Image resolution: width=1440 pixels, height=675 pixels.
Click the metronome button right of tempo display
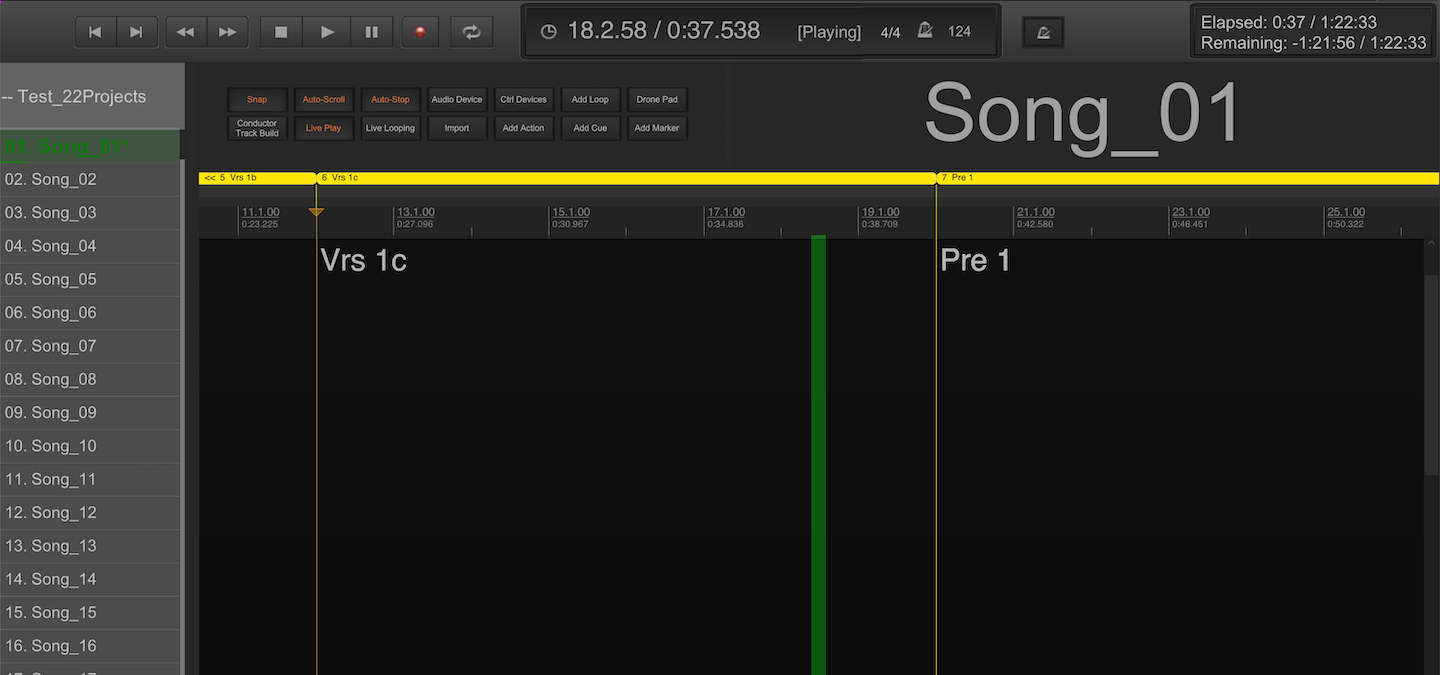click(x=1043, y=32)
